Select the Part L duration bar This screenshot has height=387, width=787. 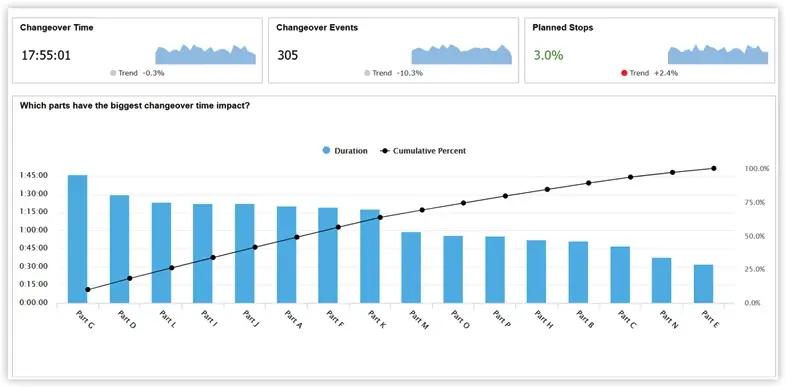pyautogui.click(x=161, y=253)
